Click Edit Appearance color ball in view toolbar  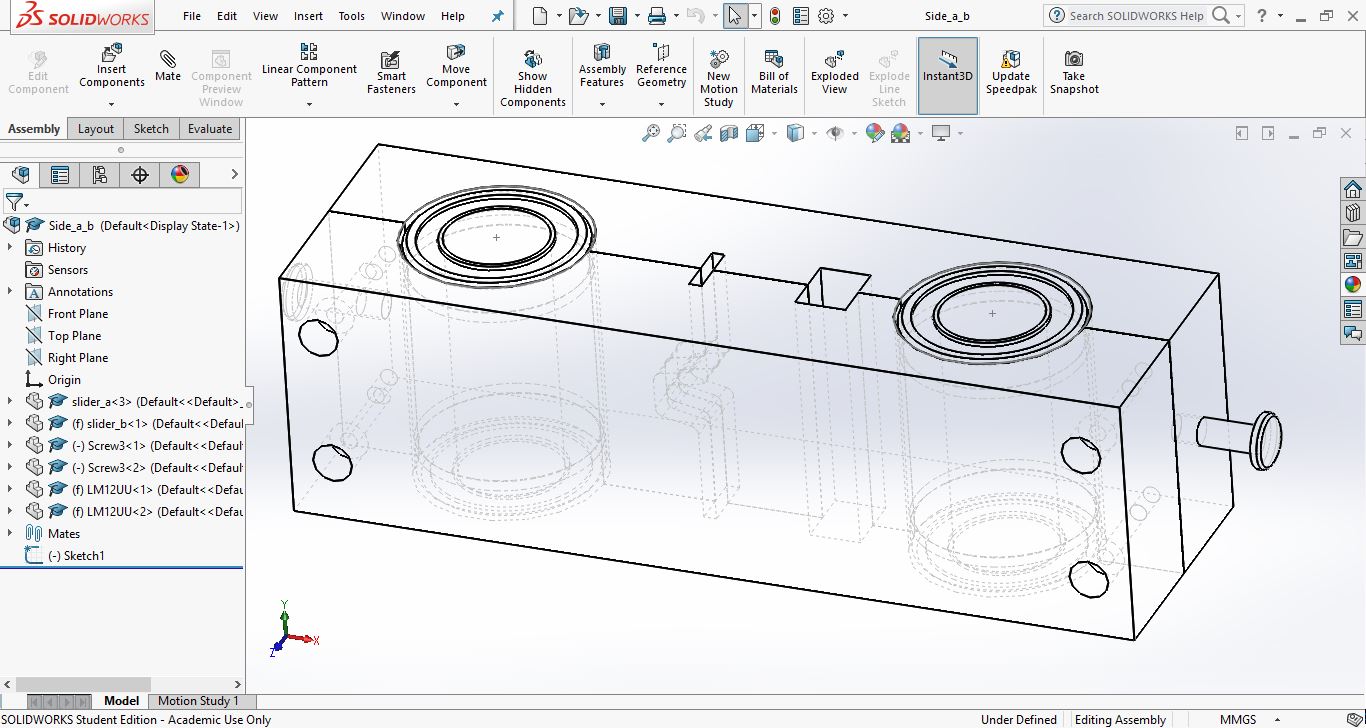[x=875, y=133]
